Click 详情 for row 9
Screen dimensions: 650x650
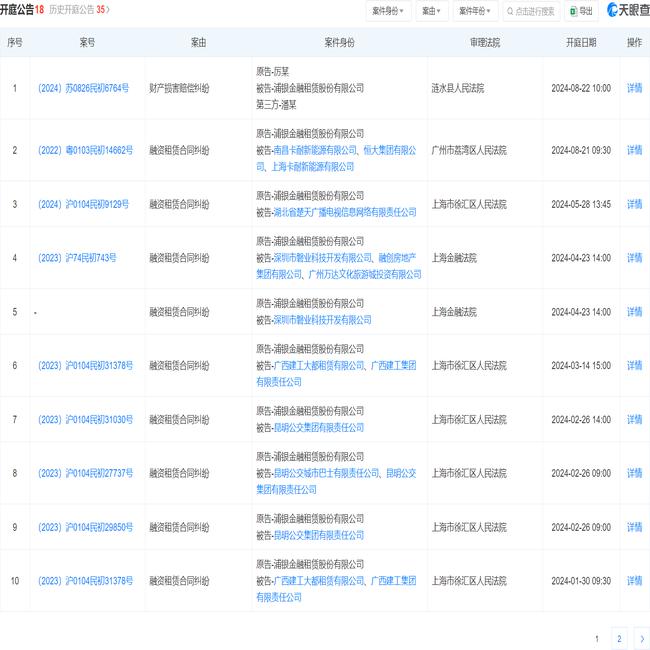click(x=634, y=527)
